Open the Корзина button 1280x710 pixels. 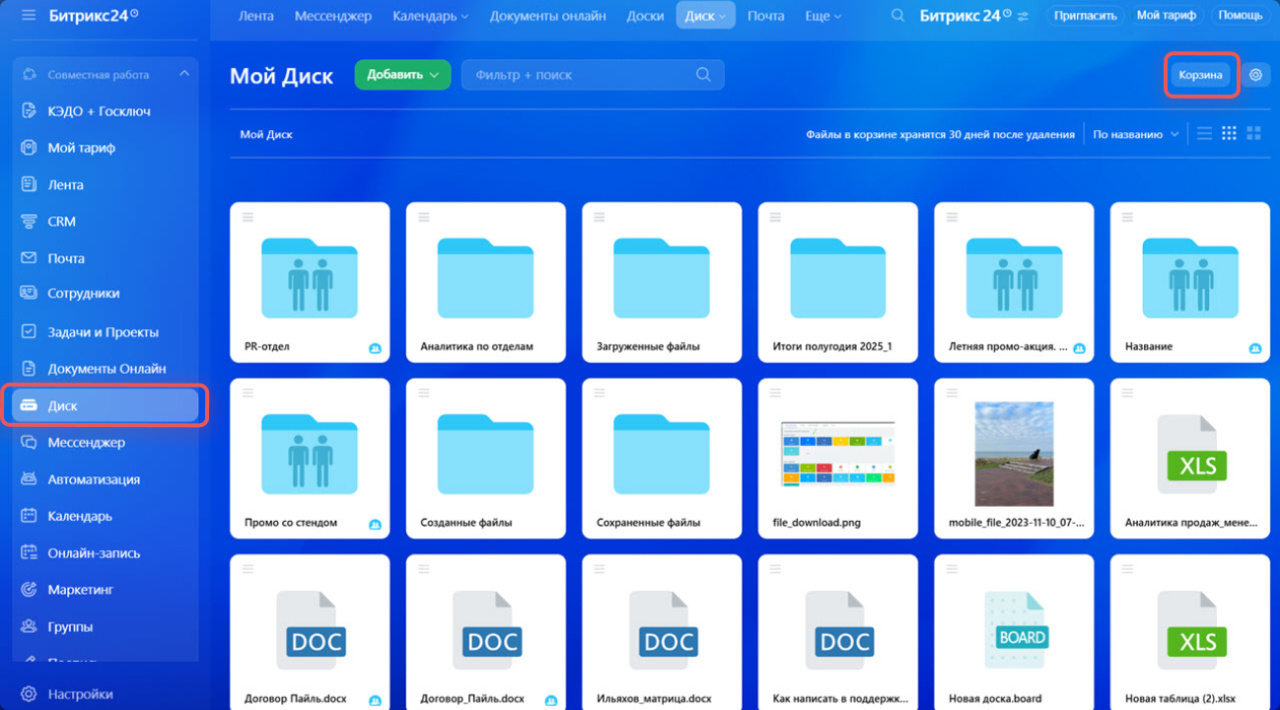pyautogui.click(x=1201, y=75)
